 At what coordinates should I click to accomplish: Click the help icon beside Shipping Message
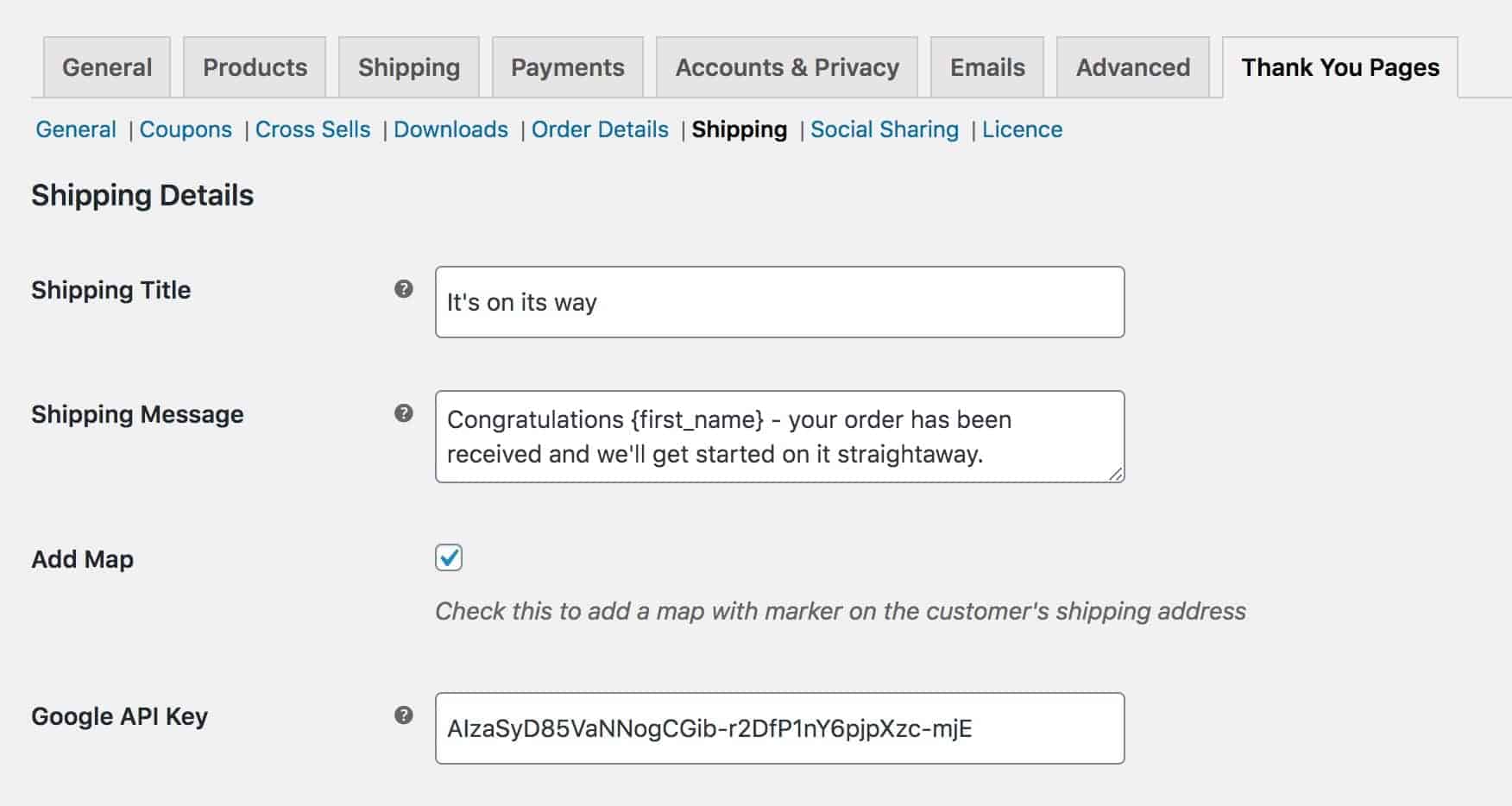(403, 413)
